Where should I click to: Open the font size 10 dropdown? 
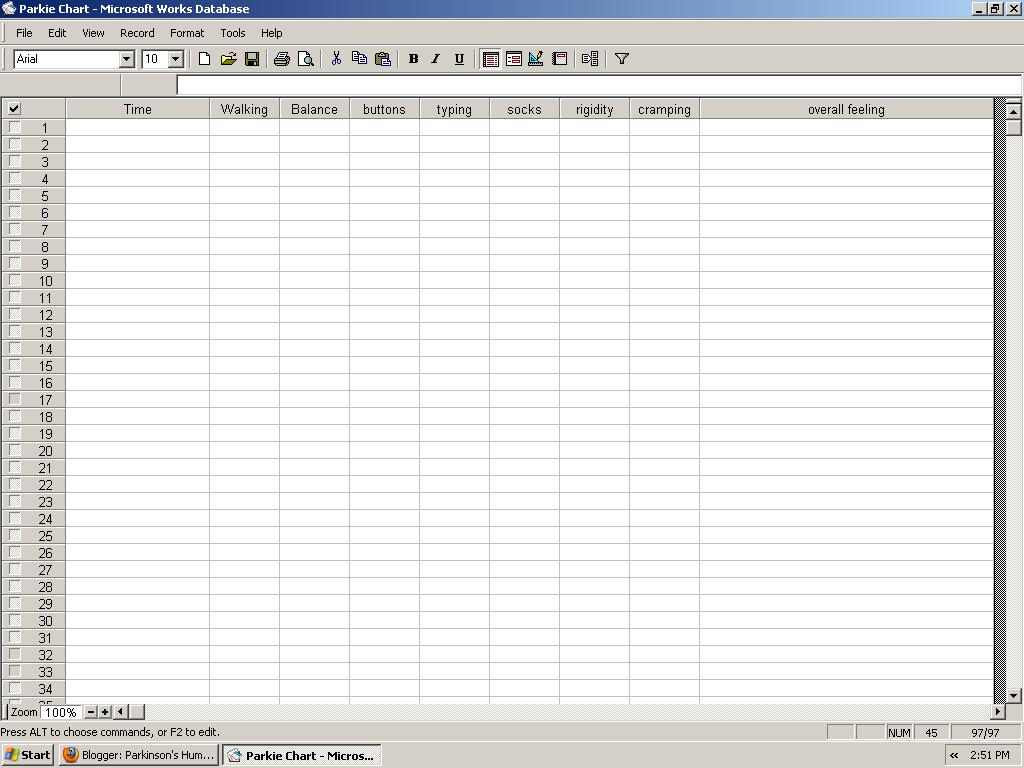(176, 59)
